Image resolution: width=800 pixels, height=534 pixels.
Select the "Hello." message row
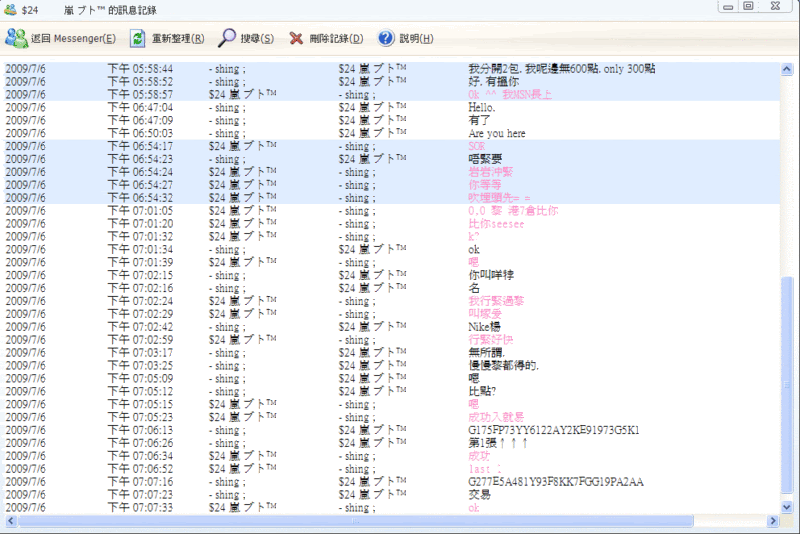coord(482,107)
